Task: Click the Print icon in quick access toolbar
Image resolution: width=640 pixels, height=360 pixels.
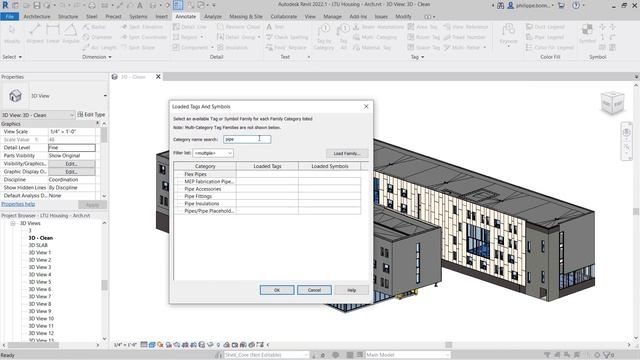Action: click(x=92, y=5)
